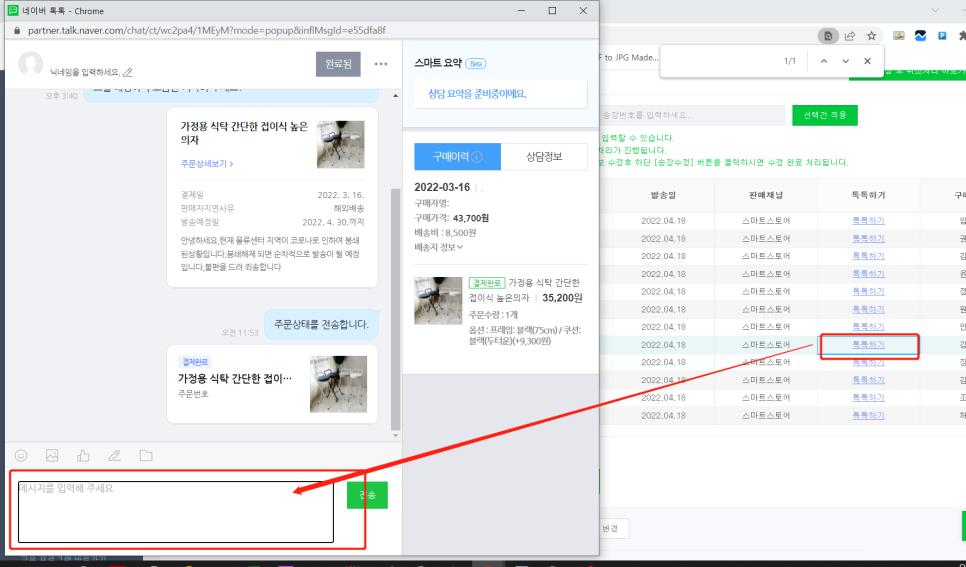
Task: Open the 'F to JPG Made...' bookmark
Action: tap(631, 57)
